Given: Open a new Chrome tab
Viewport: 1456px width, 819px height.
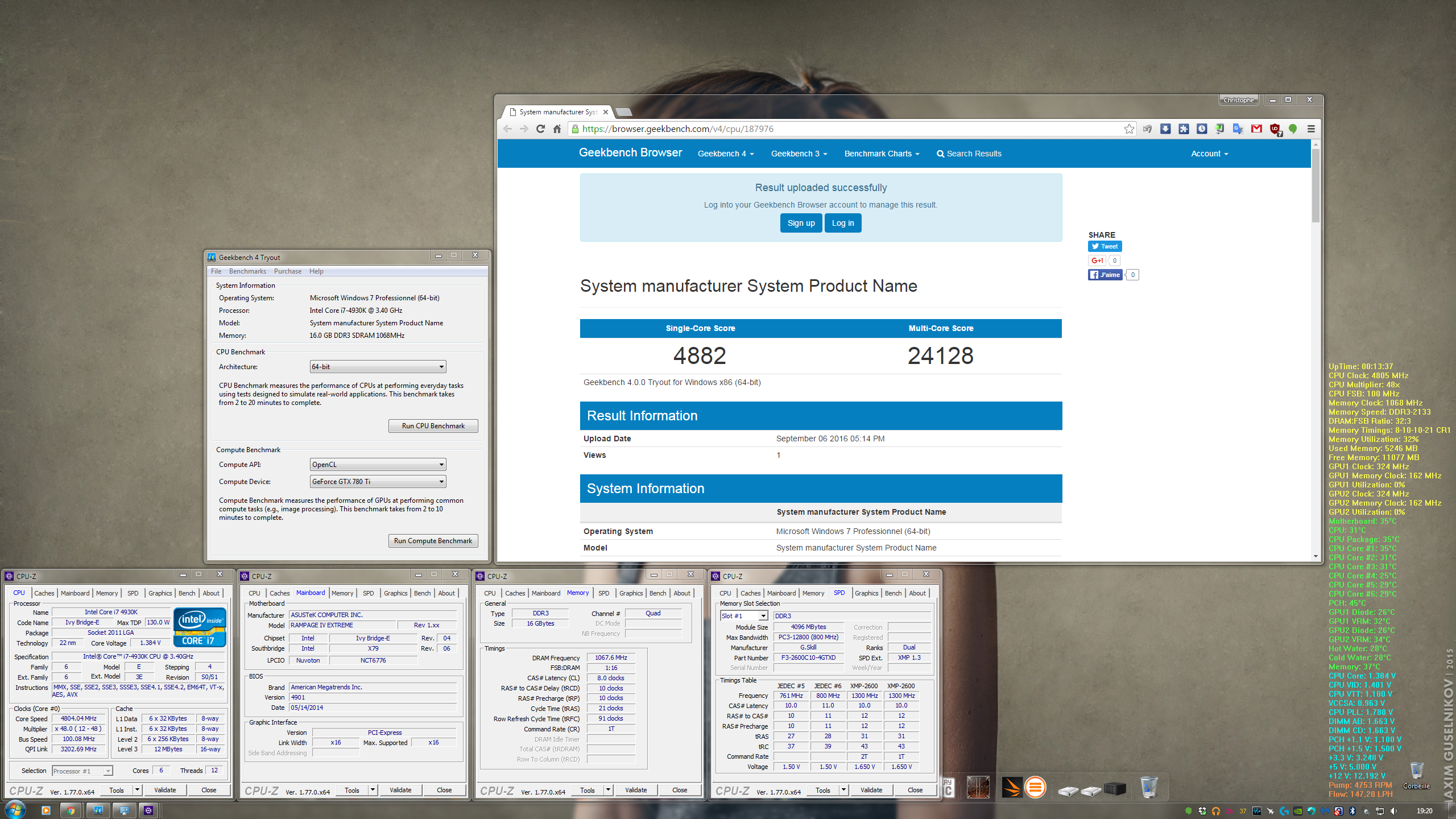Looking at the screenshot, I should 624,112.
